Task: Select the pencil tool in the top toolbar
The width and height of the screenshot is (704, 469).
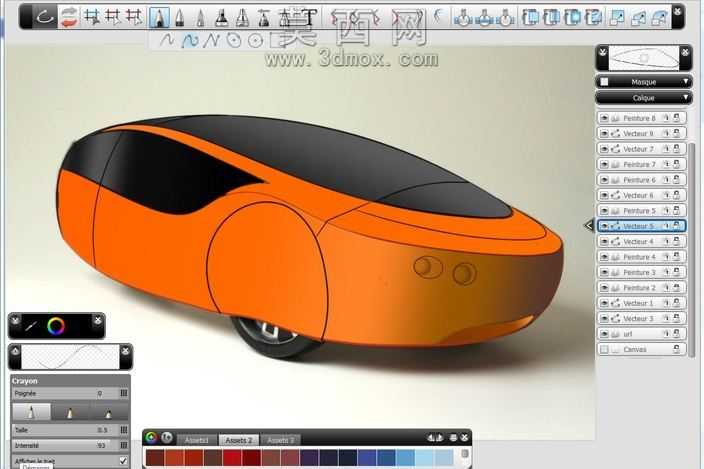Action: tap(158, 18)
